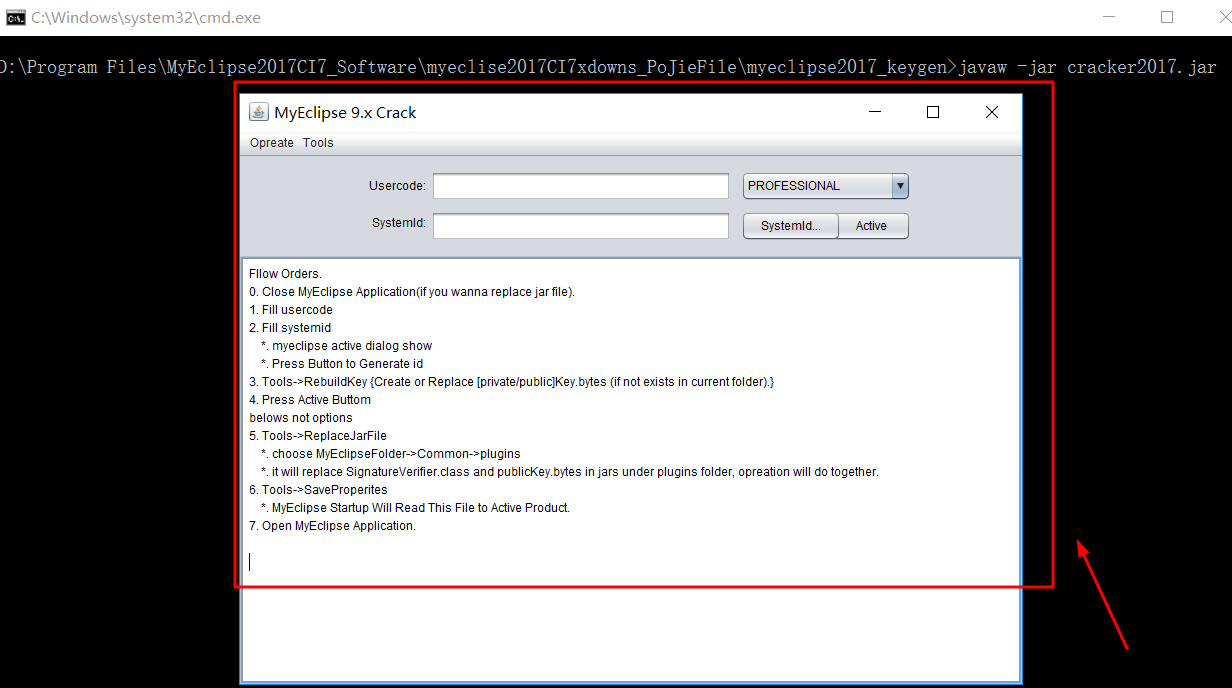Maximize the MyEclipse 9.x Crack window

[933, 112]
